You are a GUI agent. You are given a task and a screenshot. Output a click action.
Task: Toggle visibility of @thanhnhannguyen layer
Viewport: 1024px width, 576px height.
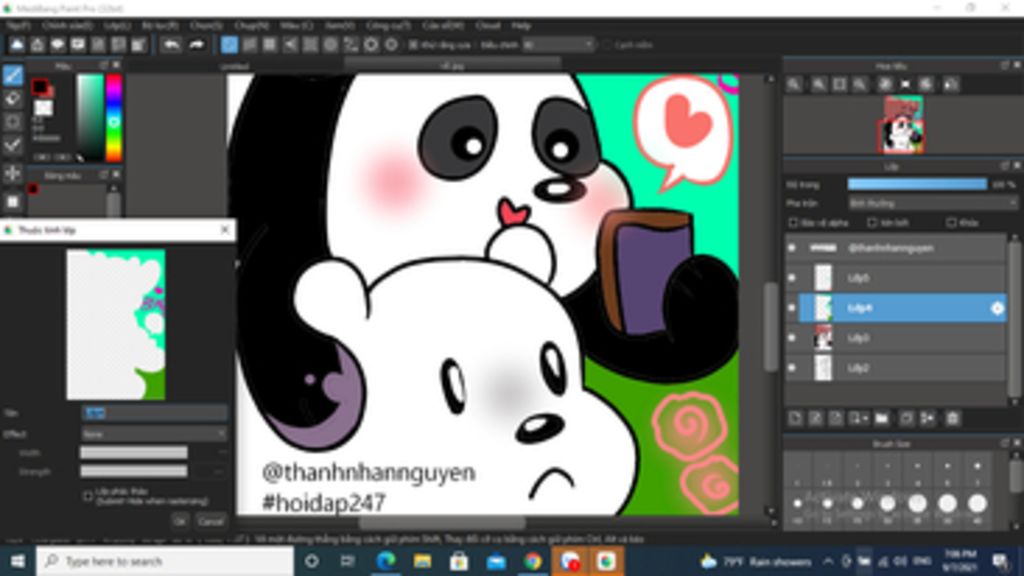click(792, 248)
